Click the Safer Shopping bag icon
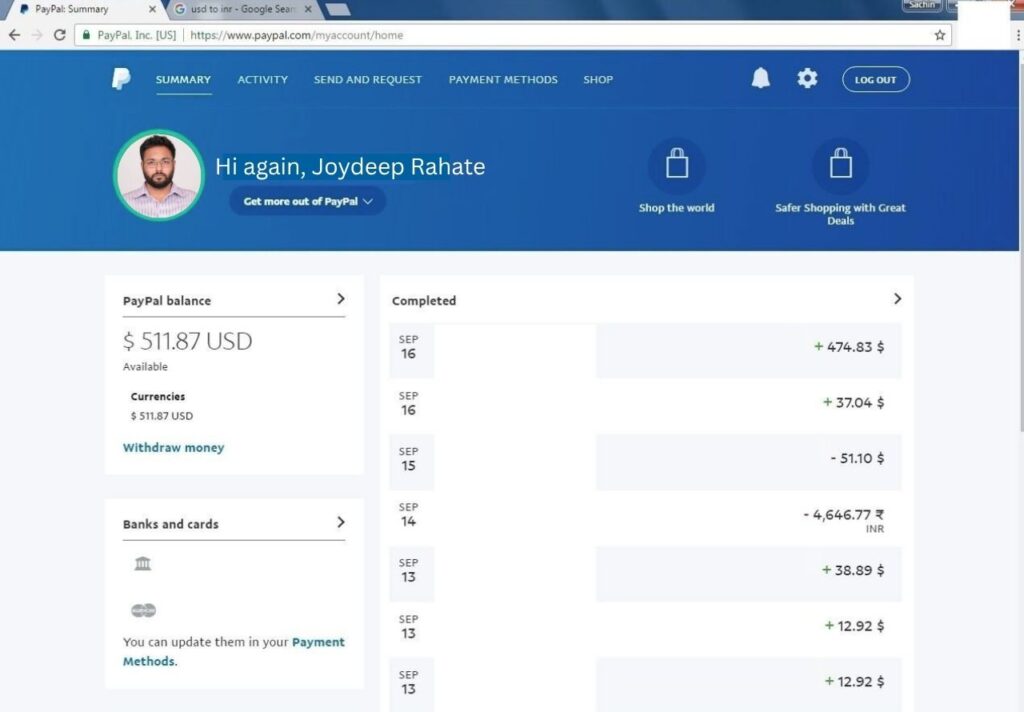Screen dimensions: 1024x712 tap(840, 165)
